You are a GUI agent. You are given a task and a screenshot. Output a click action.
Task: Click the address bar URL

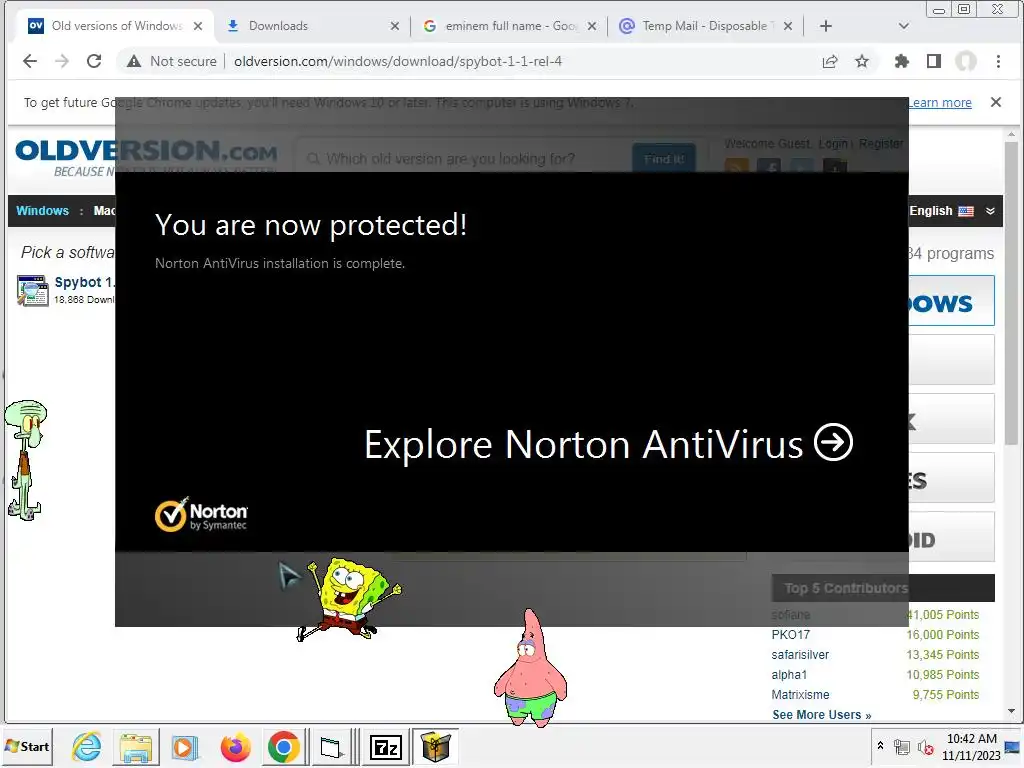coord(398,61)
